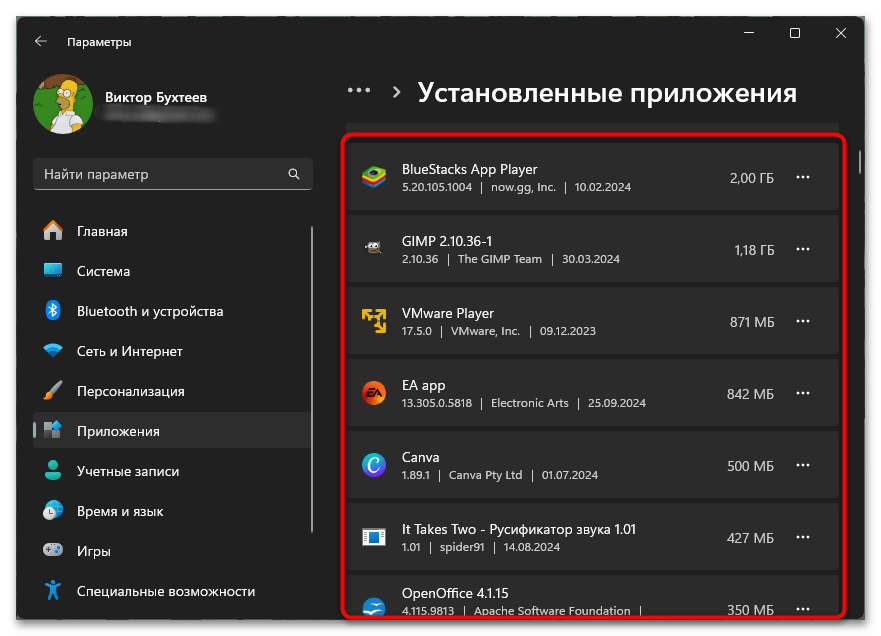Click the BlueStacks App Player icon
Image resolution: width=881 pixels, height=636 pixels.
[374, 177]
